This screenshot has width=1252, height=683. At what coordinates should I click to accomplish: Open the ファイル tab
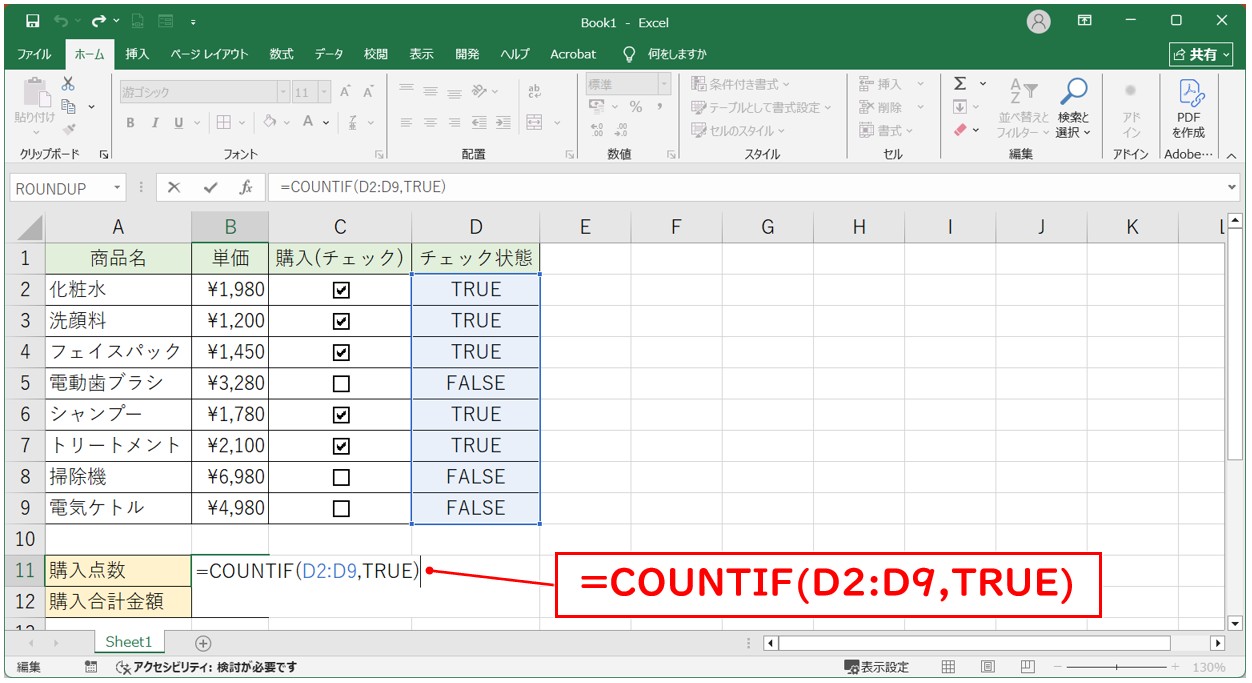tap(34, 54)
